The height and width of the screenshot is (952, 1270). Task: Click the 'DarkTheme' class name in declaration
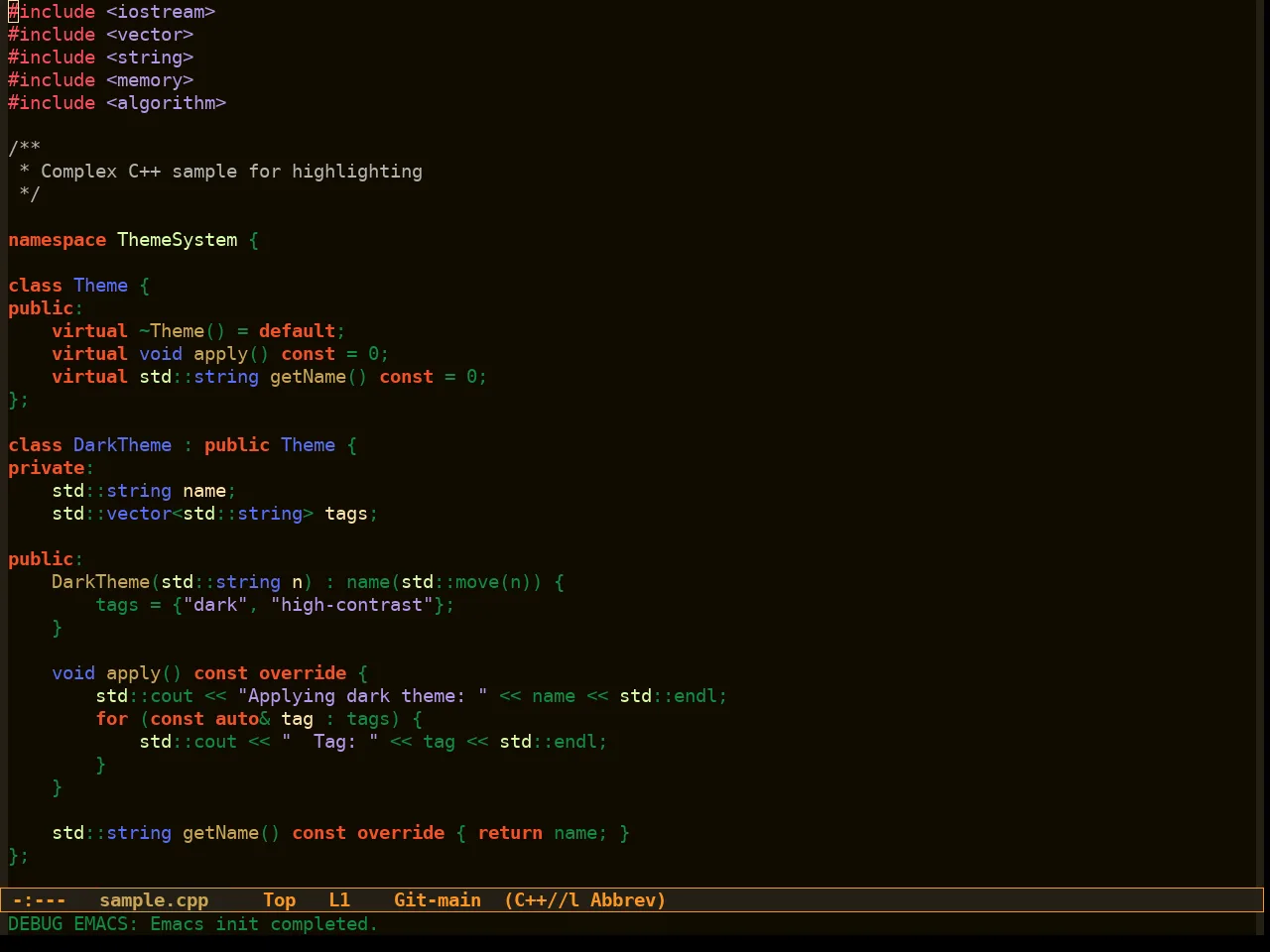coord(122,445)
